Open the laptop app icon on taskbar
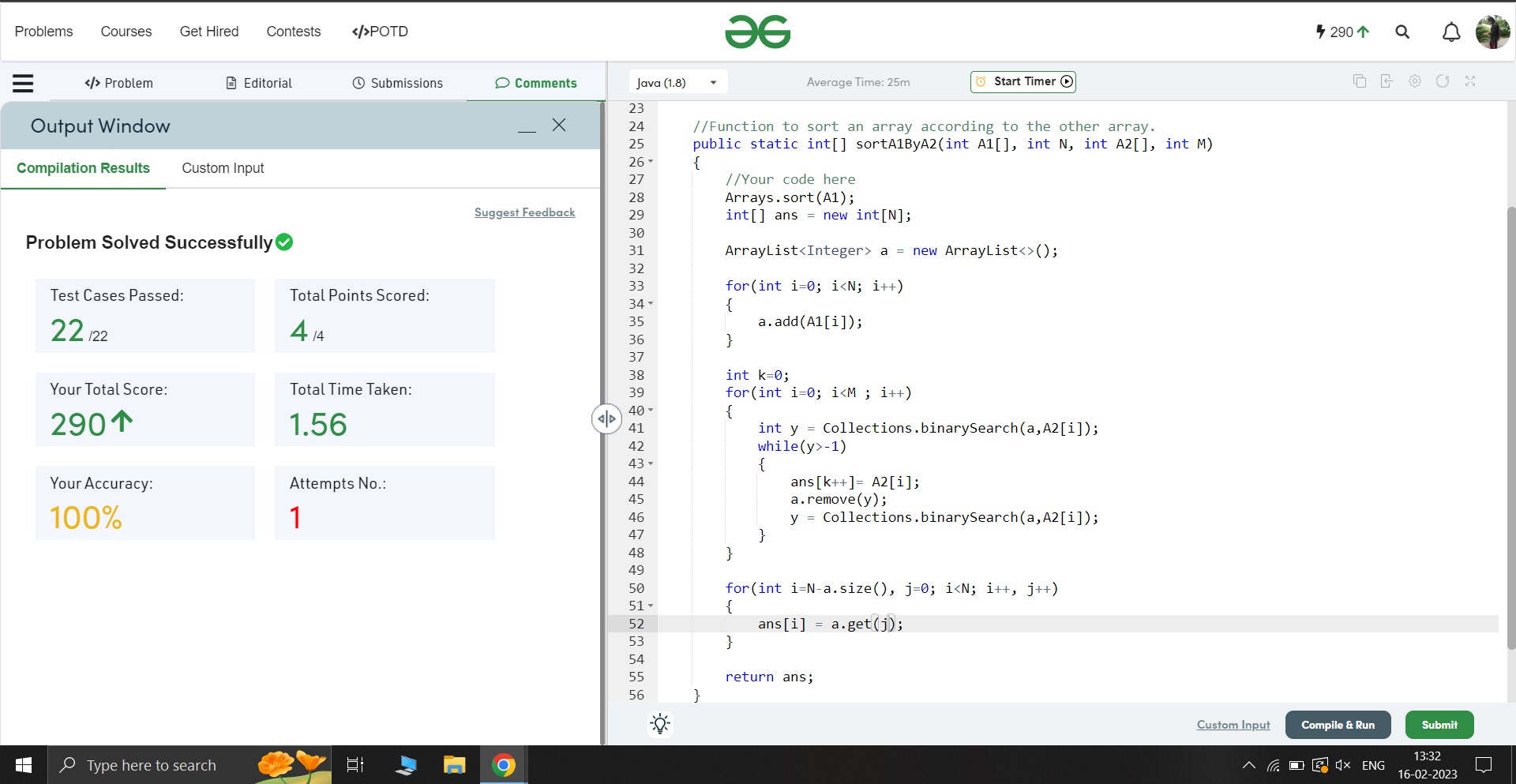The image size is (1516, 784). click(x=406, y=765)
